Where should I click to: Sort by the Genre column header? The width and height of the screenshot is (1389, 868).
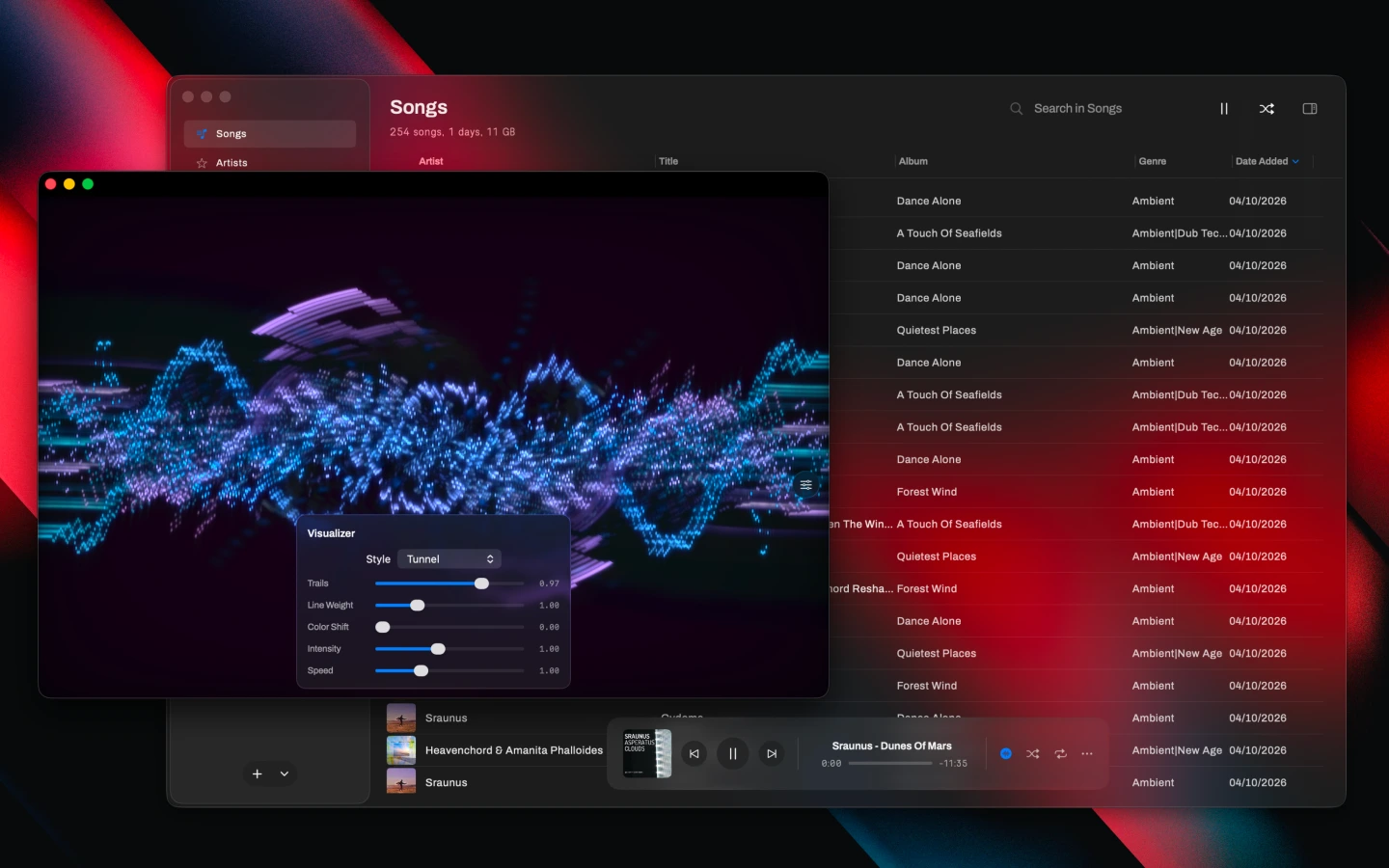(x=1152, y=161)
